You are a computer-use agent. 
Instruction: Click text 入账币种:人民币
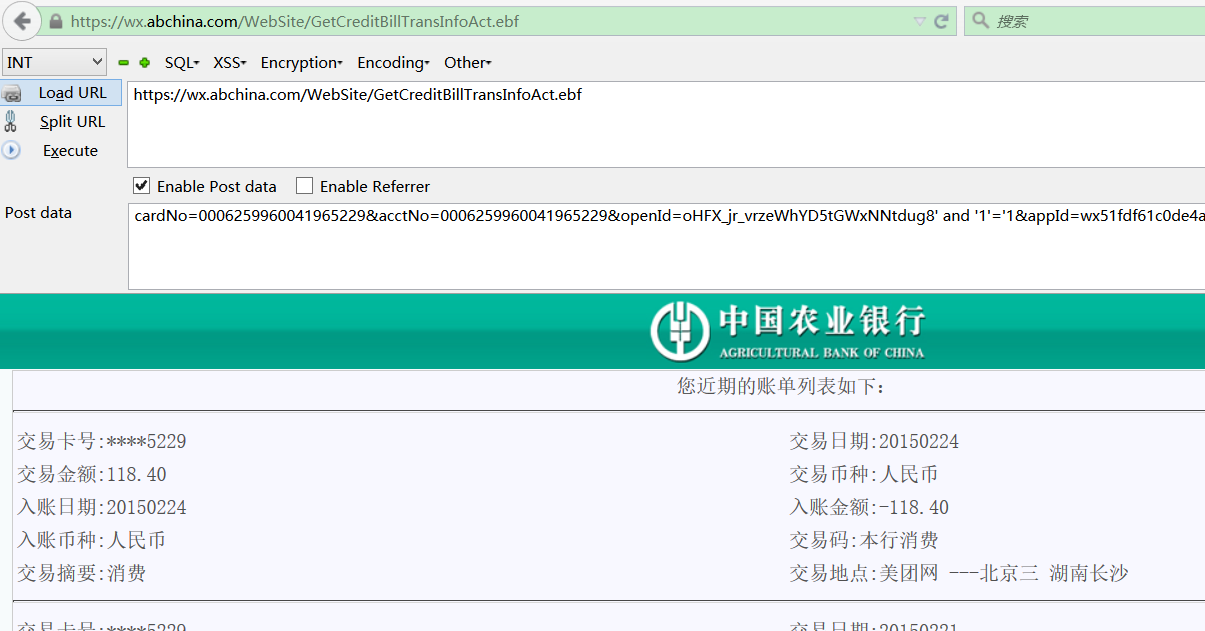point(91,541)
